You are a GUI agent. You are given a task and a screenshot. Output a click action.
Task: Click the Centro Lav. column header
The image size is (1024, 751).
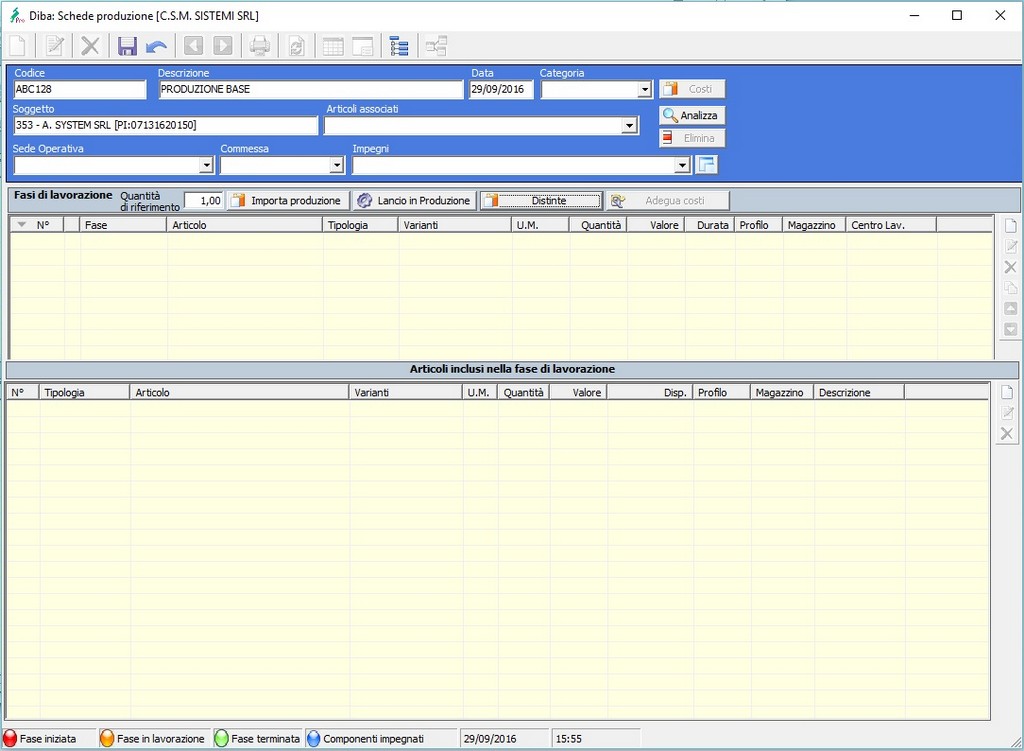891,225
